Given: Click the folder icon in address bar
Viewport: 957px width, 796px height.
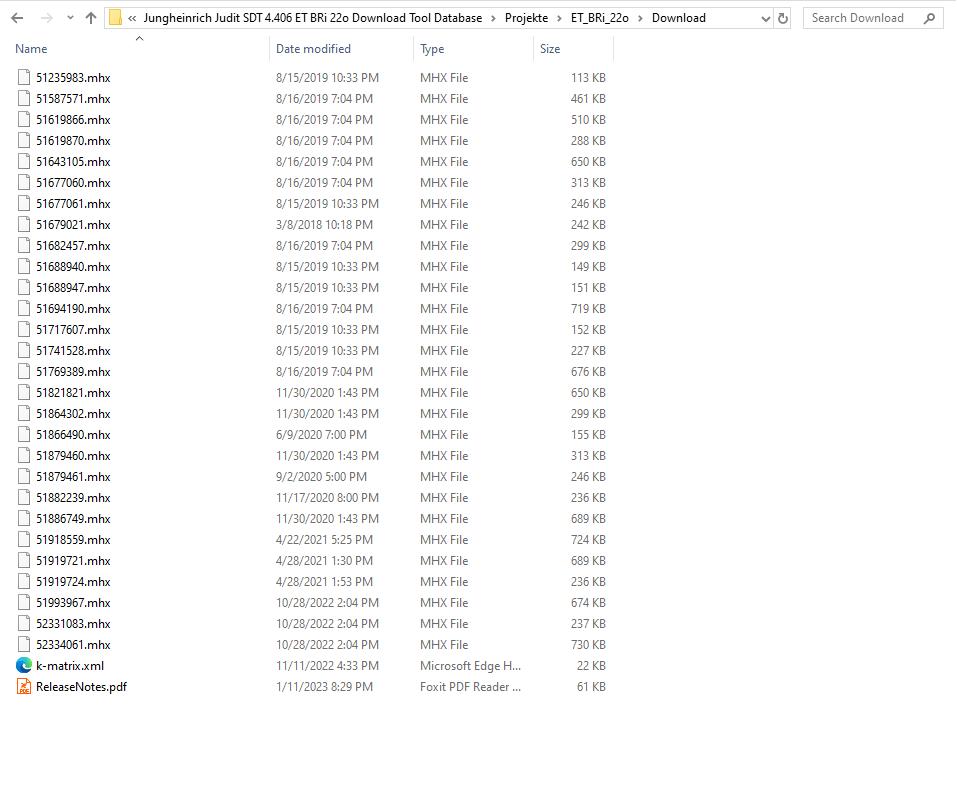Looking at the screenshot, I should pyautogui.click(x=115, y=18).
